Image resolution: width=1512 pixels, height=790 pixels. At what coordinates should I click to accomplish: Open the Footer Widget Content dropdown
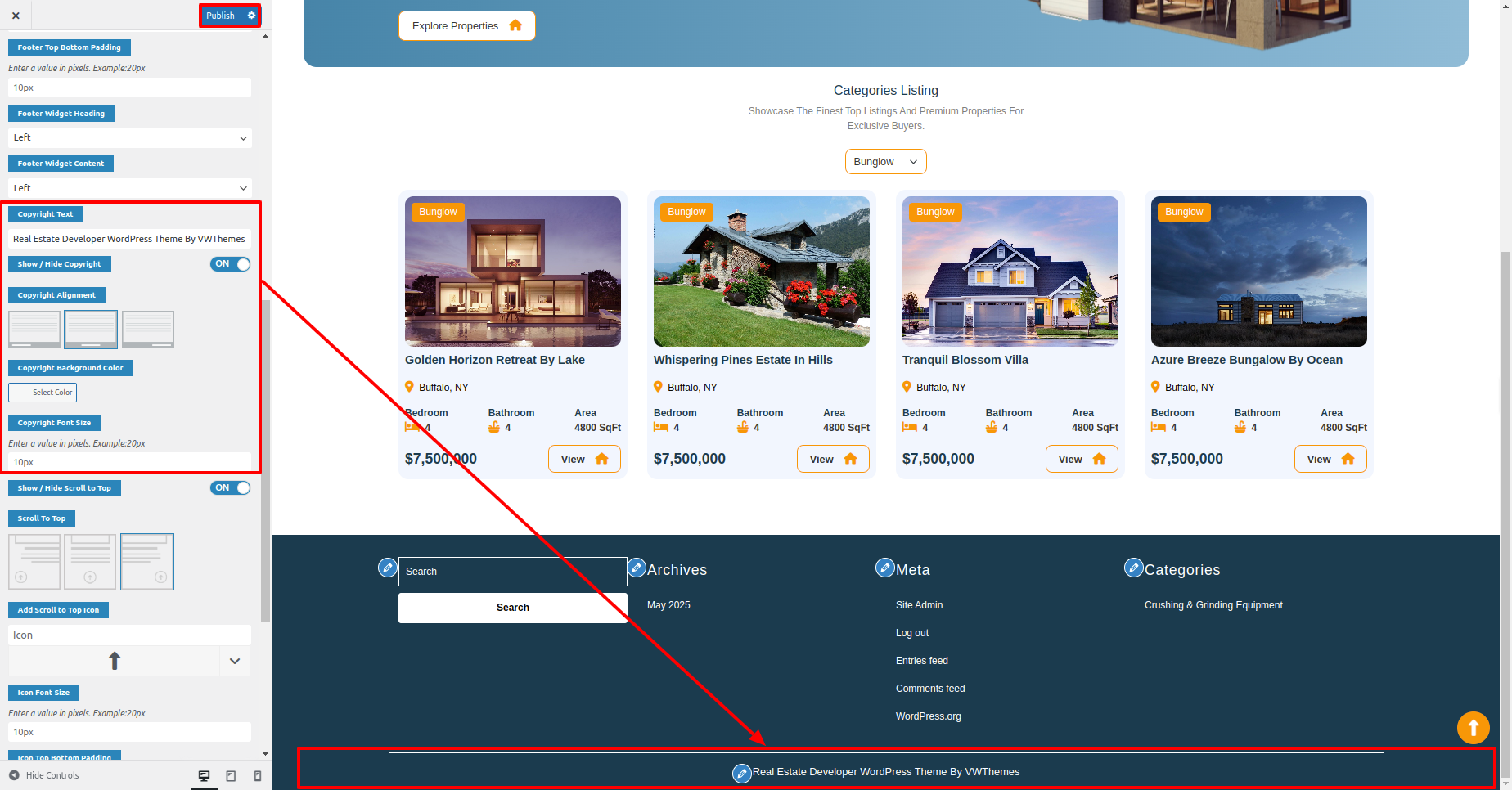pyautogui.click(x=130, y=188)
